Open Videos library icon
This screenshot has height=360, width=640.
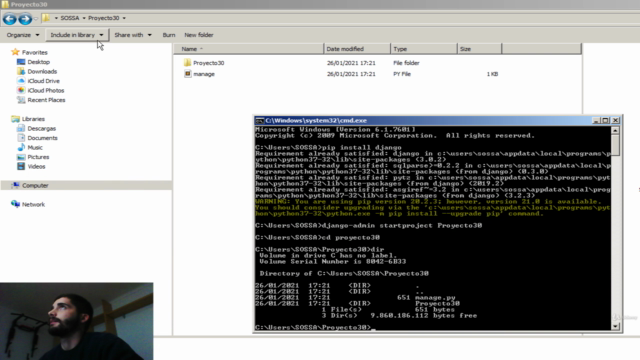point(21,166)
